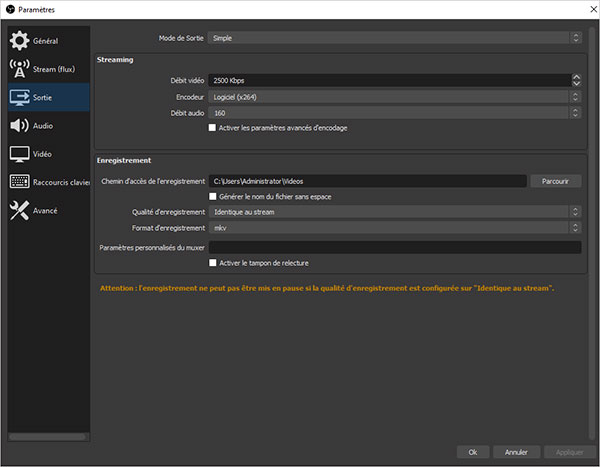Open Avancé wrench tools icon
Viewport: 600px width, 467px height.
tap(19, 210)
